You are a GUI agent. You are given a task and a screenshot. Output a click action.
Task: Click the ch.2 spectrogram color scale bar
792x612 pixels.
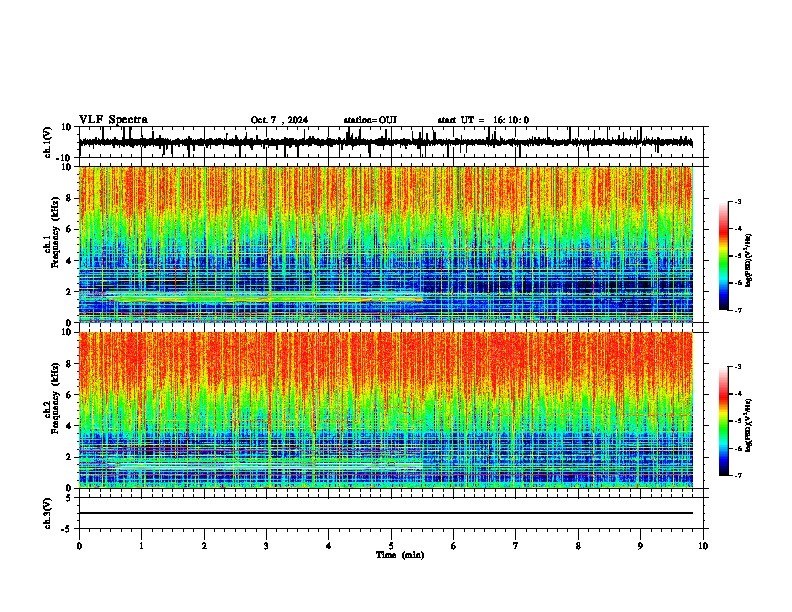tap(724, 421)
